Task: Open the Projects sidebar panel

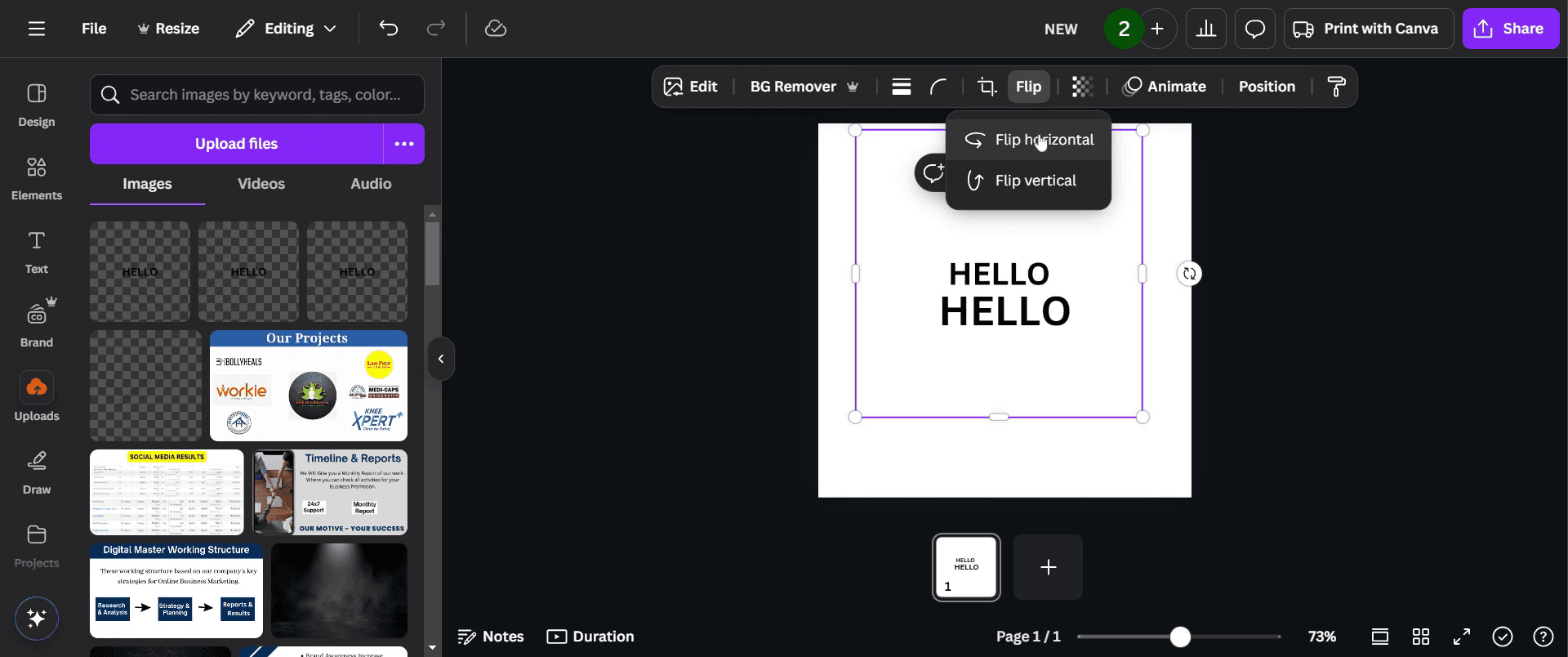Action: (37, 547)
